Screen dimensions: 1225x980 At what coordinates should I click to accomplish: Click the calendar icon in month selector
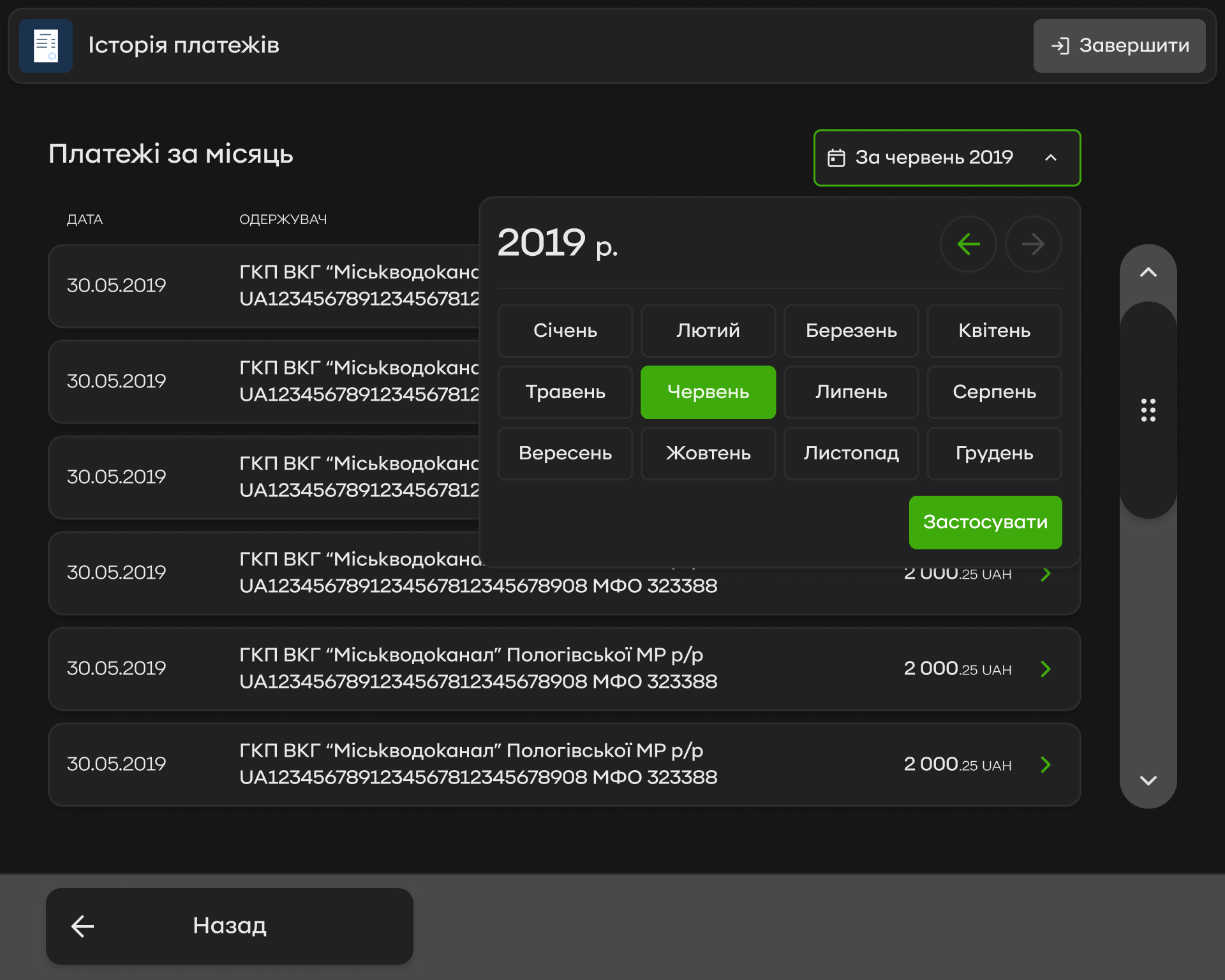point(836,158)
